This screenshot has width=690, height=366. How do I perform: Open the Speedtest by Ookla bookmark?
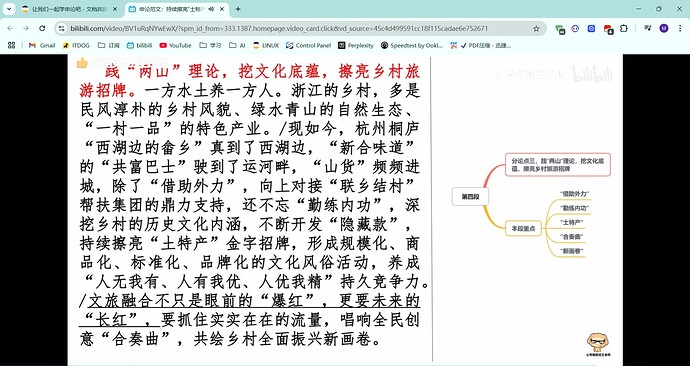tap(412, 45)
